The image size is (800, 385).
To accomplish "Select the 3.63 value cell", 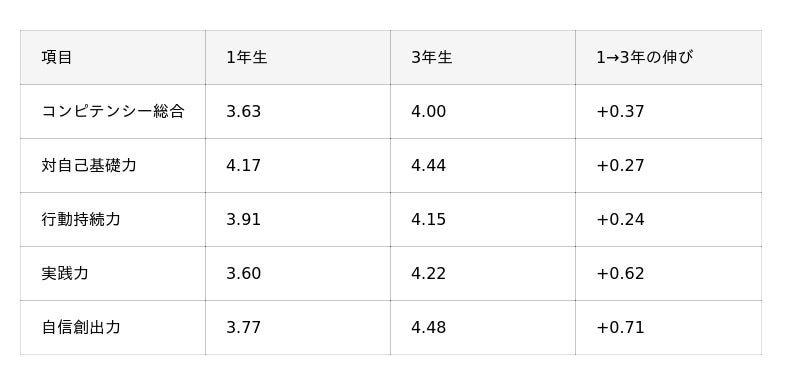I will click(x=298, y=111).
